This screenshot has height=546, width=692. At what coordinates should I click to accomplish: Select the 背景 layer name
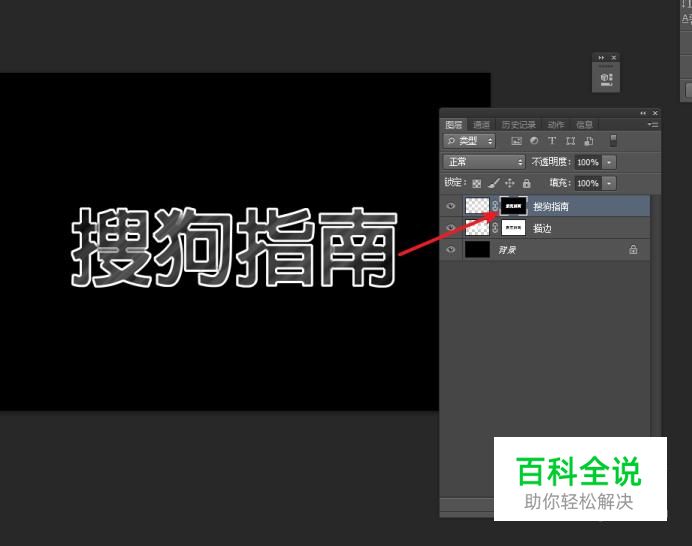coord(507,250)
